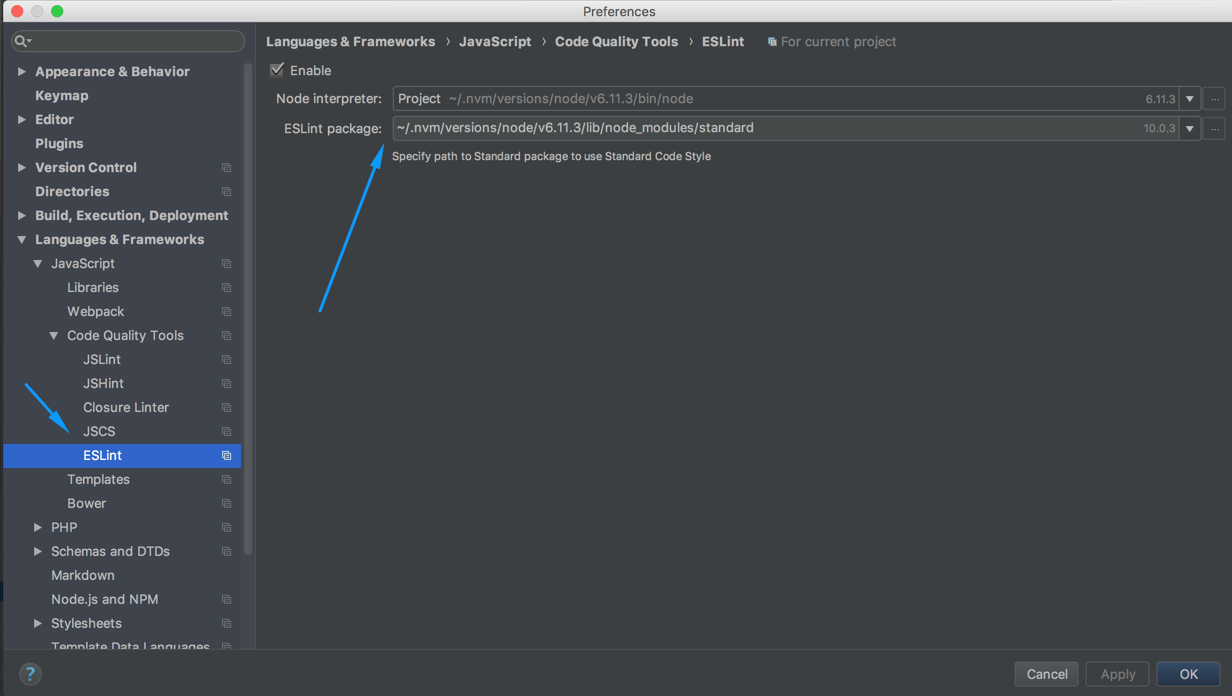Image resolution: width=1232 pixels, height=696 pixels.
Task: Open Keymap settings page
Action: pyautogui.click(x=61, y=96)
